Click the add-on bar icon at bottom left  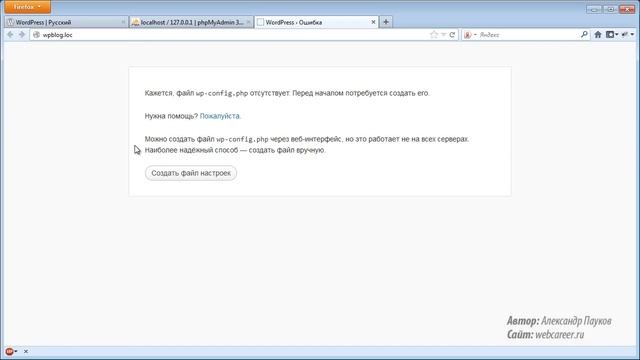tap(9, 351)
